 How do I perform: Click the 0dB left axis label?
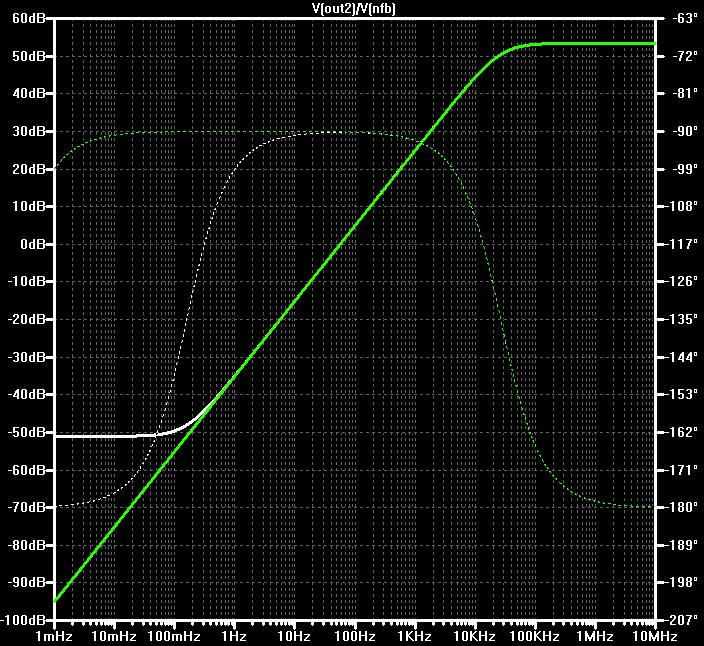(x=32, y=244)
